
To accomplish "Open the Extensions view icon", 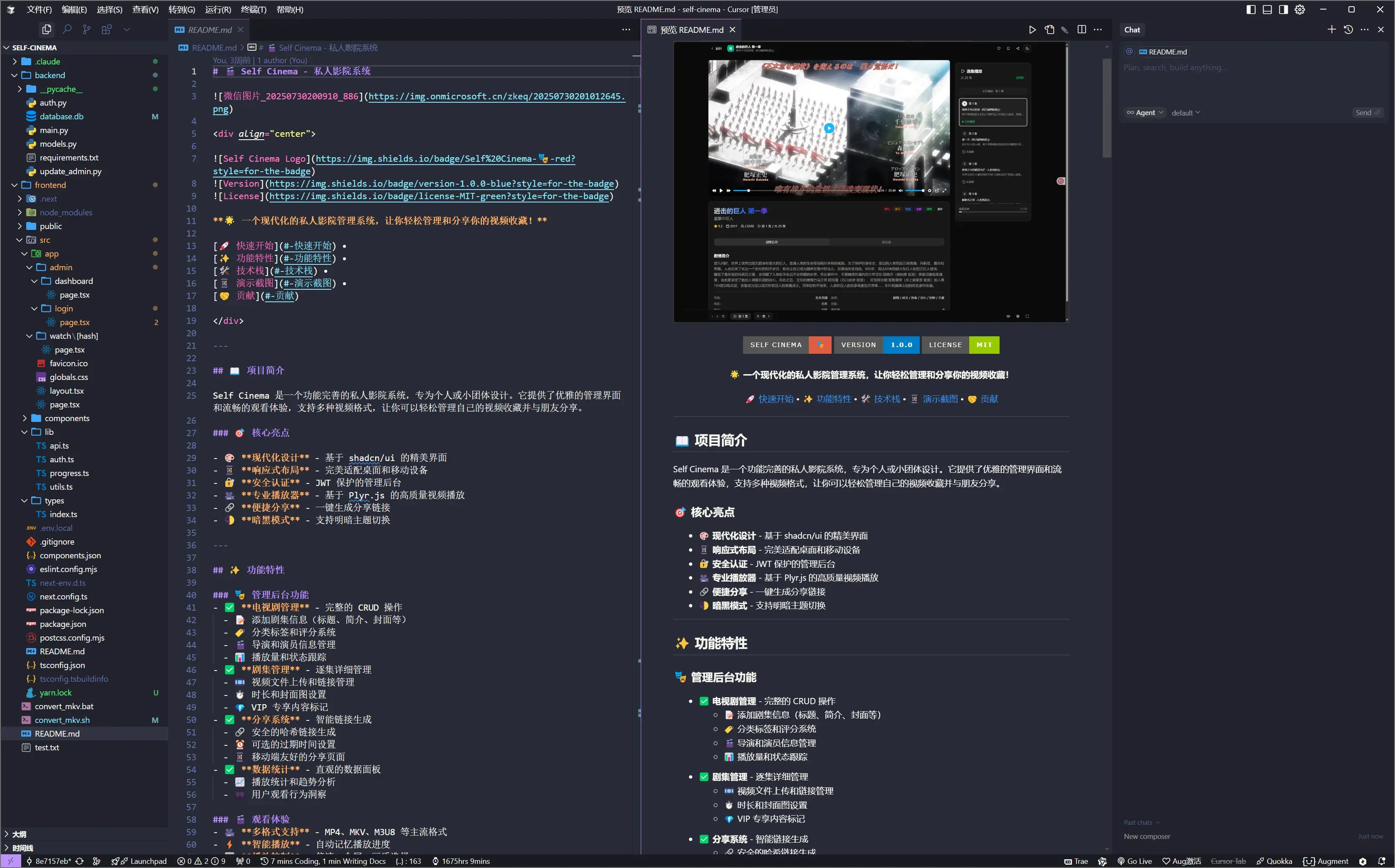I will 106,29.
